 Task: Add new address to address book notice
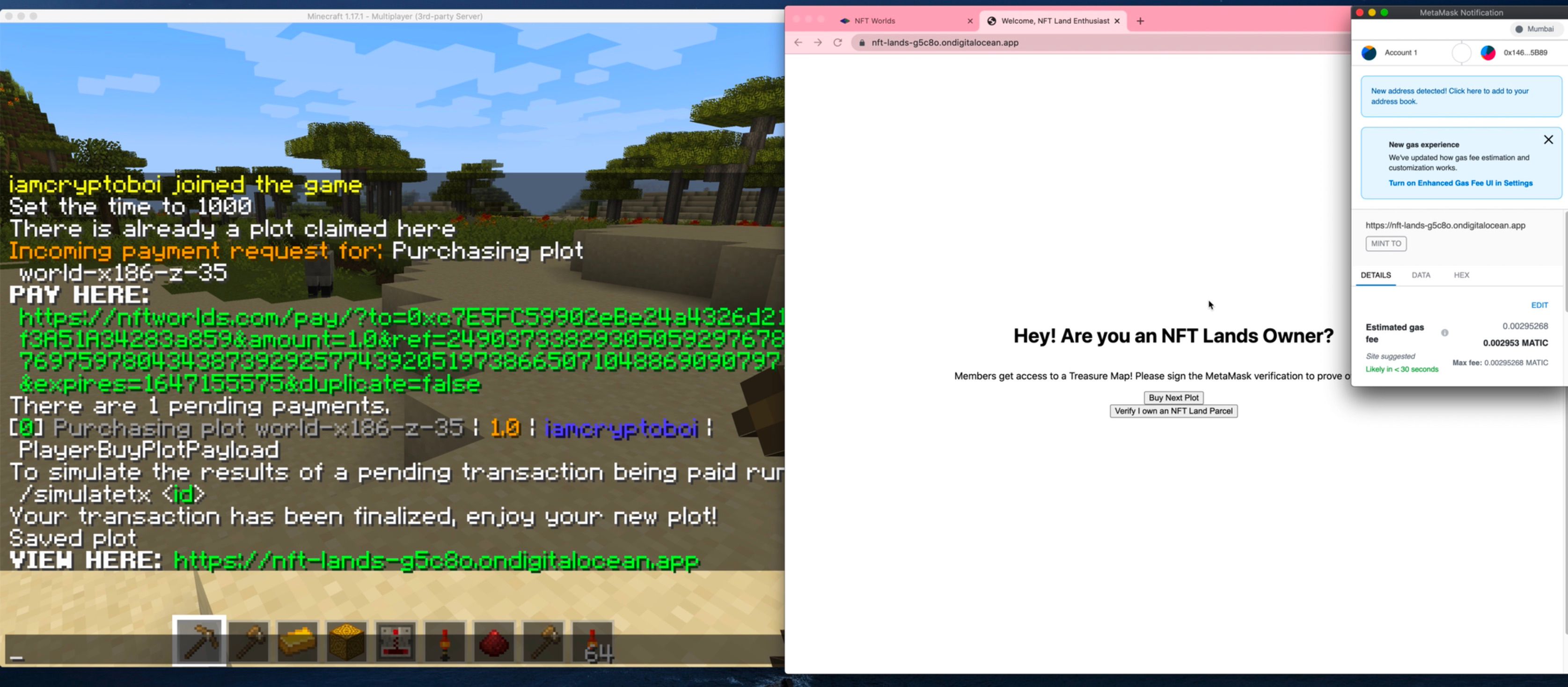[x=1461, y=96]
